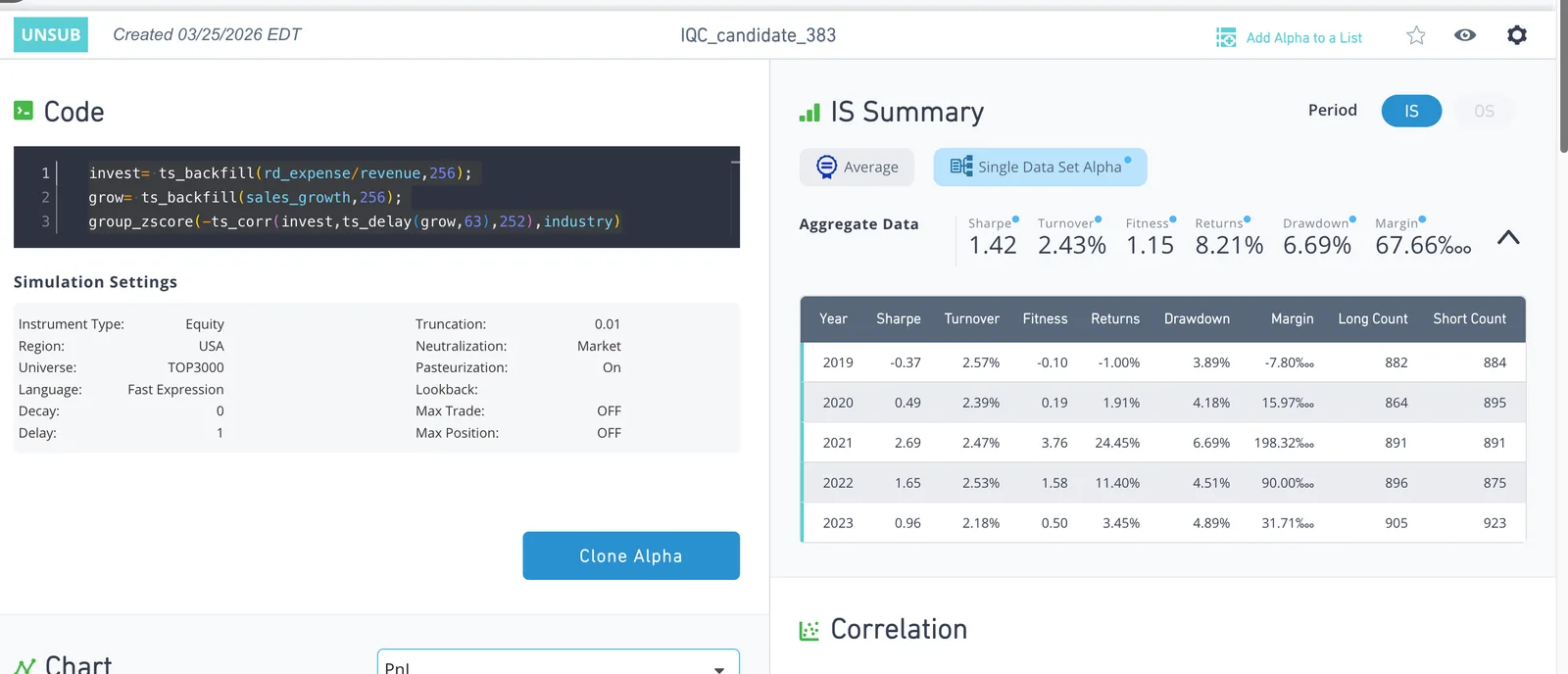Screen dimensions: 1568x674
Task: Clone this alpha
Action: (x=631, y=555)
